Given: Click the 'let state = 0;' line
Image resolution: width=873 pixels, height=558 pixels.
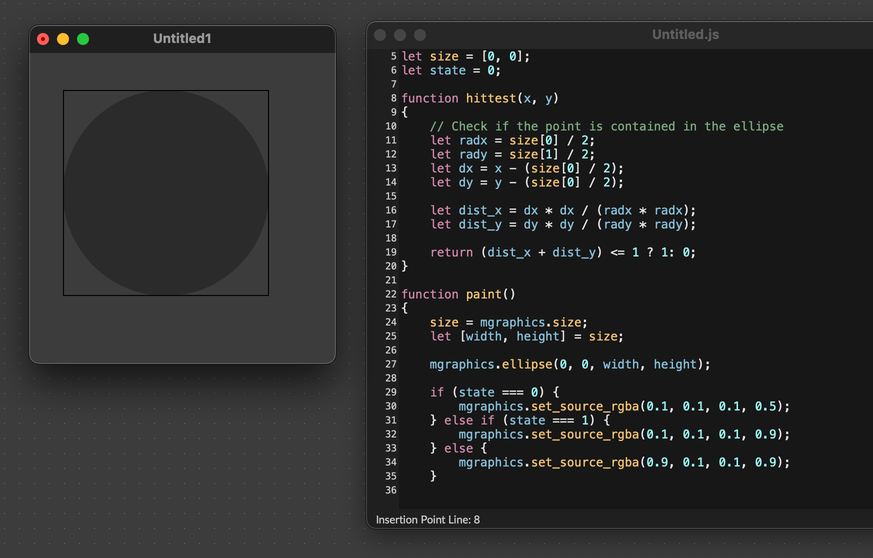Looking at the screenshot, I should 450,70.
